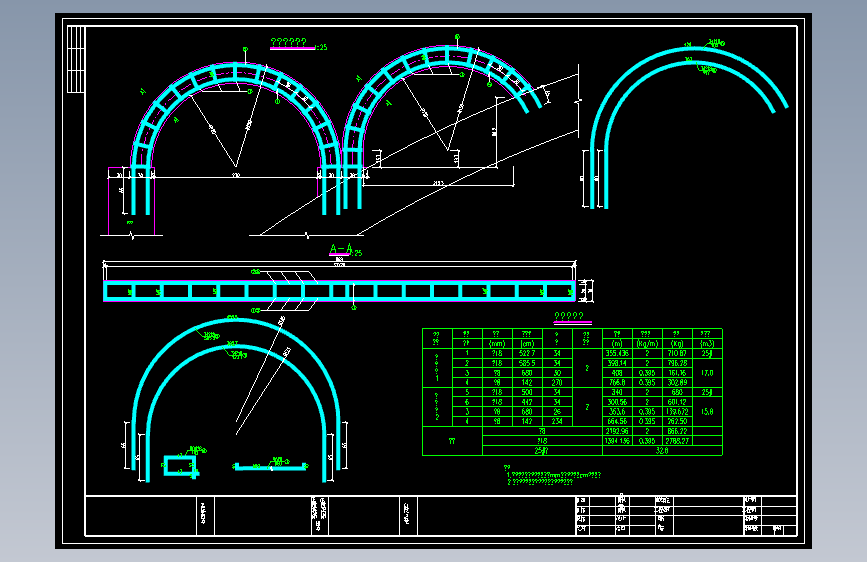Click the 710.87 weight cell

pos(677,353)
